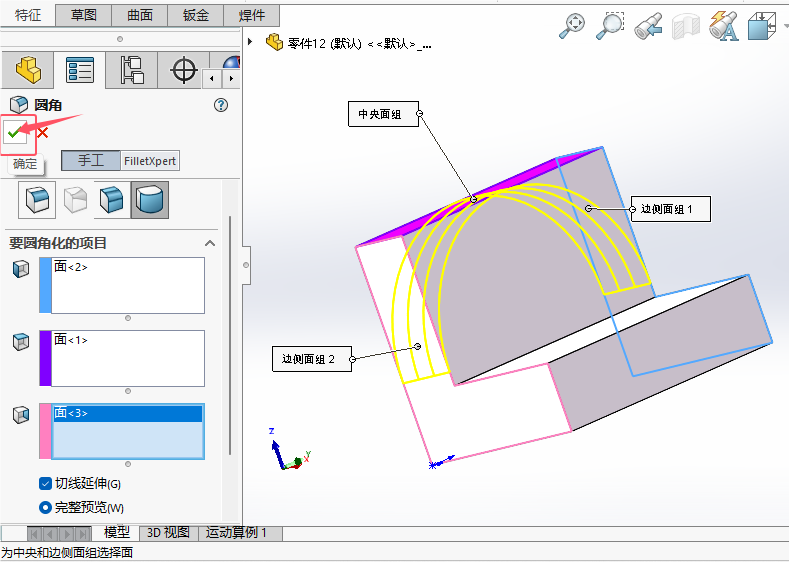Click the resize handle under 面<1> box

coord(128,391)
